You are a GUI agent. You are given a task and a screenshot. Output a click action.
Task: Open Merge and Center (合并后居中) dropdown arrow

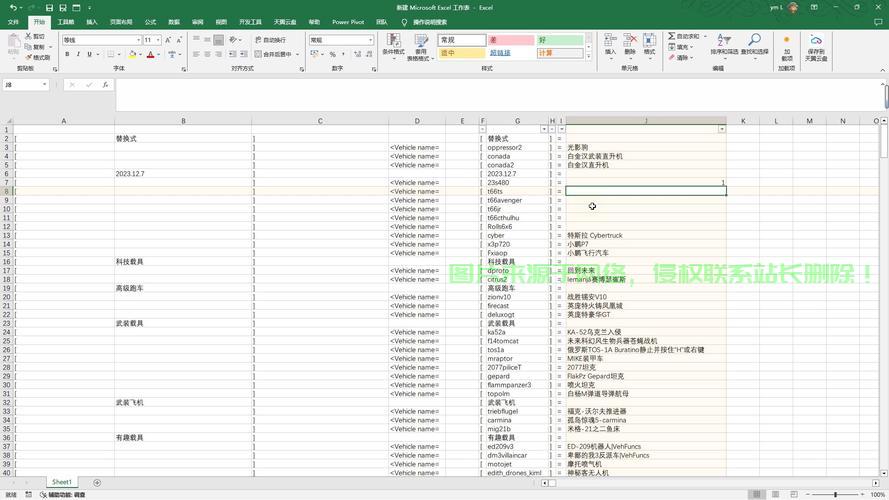298,54
